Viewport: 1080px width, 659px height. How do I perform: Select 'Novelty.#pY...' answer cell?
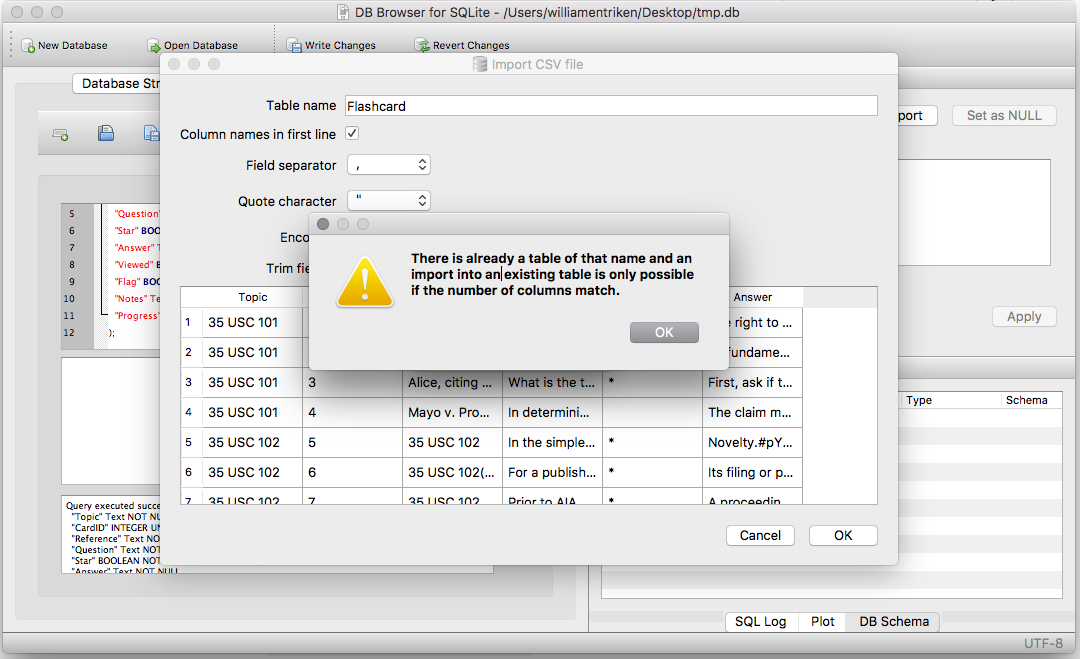coord(752,443)
